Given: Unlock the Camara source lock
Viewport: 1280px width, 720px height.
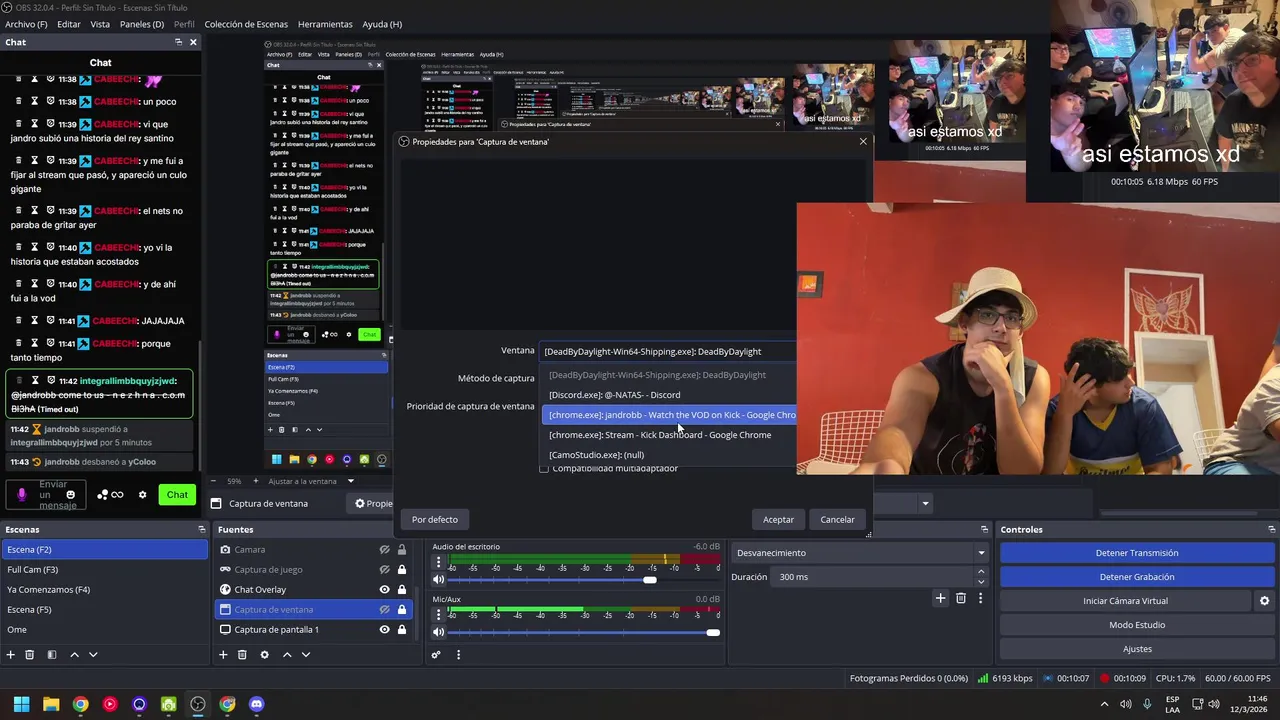Looking at the screenshot, I should click(x=402, y=550).
